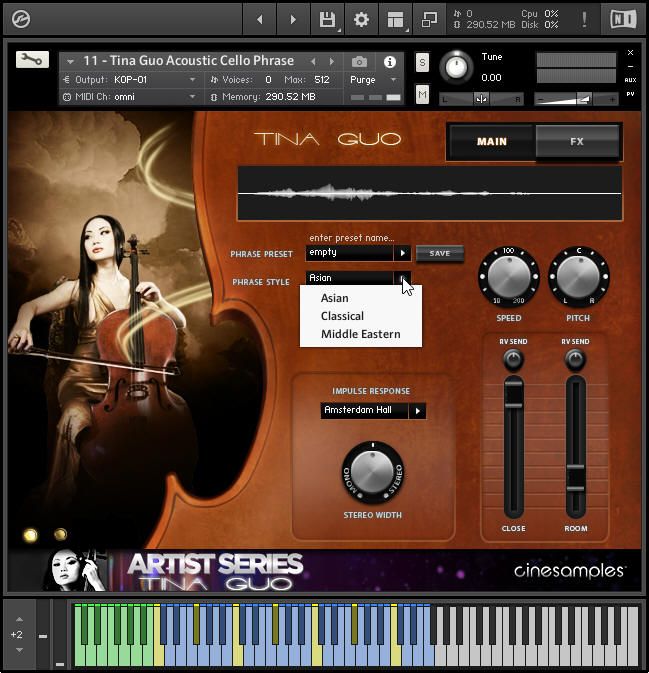Select Classical from phrase style list
Image resolution: width=649 pixels, height=673 pixels.
342,316
